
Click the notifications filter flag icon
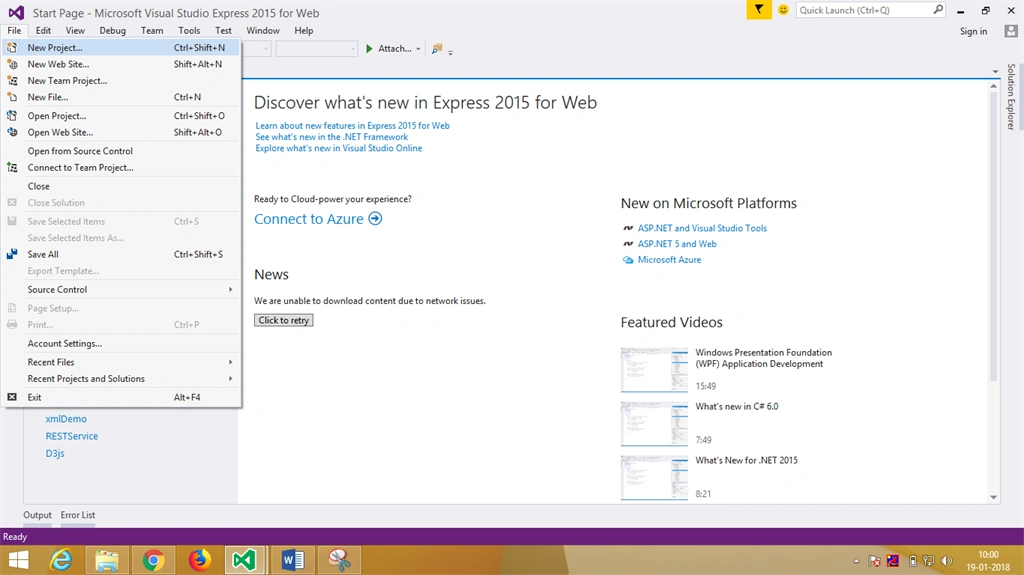pos(758,10)
